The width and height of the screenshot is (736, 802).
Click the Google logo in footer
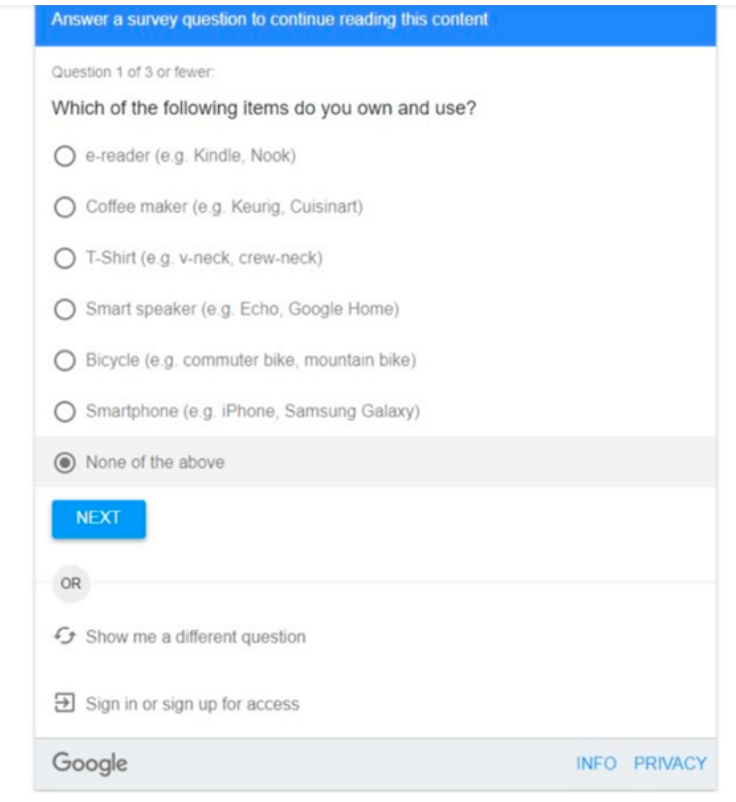pyautogui.click(x=90, y=764)
